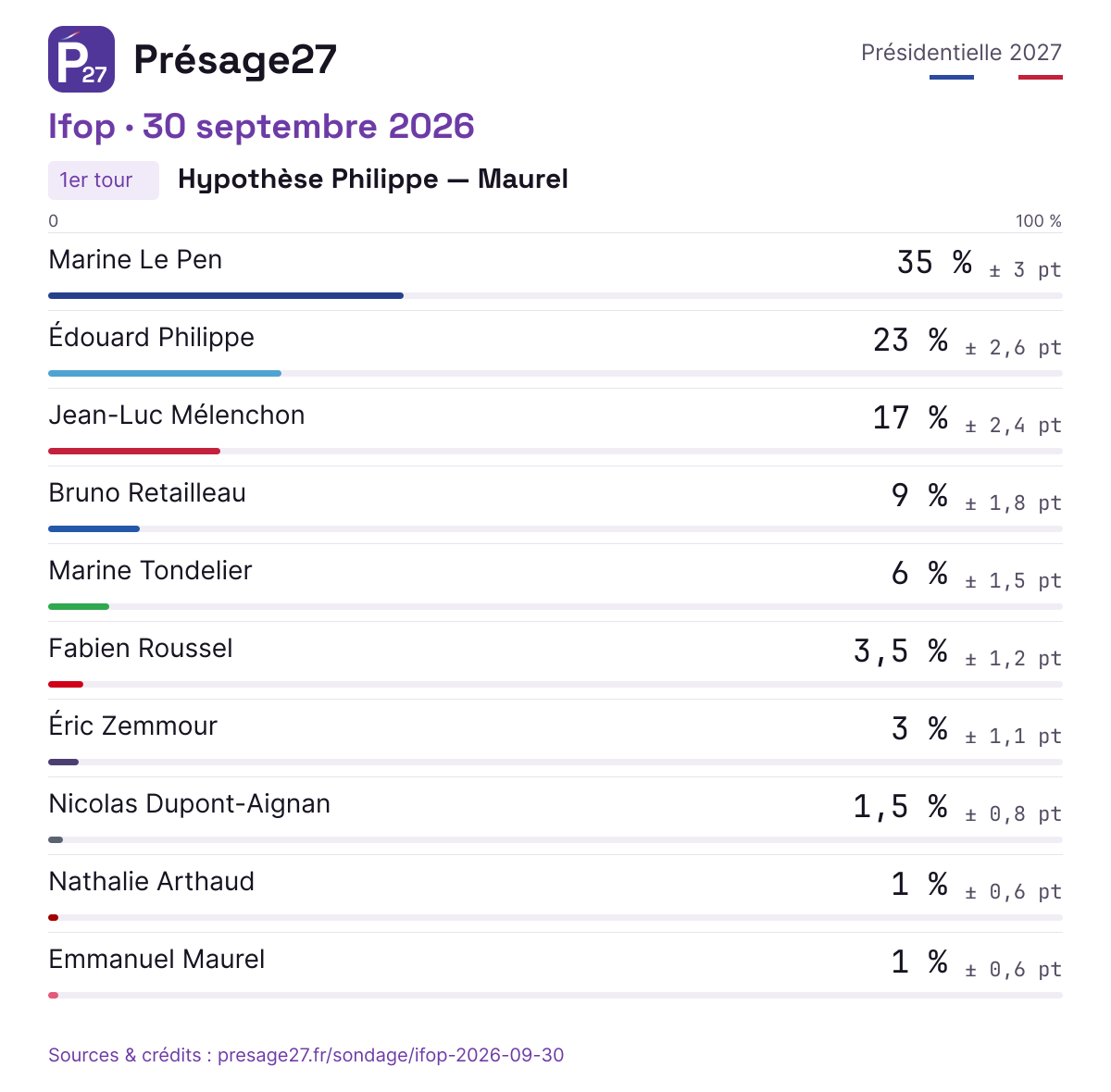Click Jean-Luc Mélenchon's red bar
The height and width of the screenshot is (1092, 1111).
[x=134, y=452]
